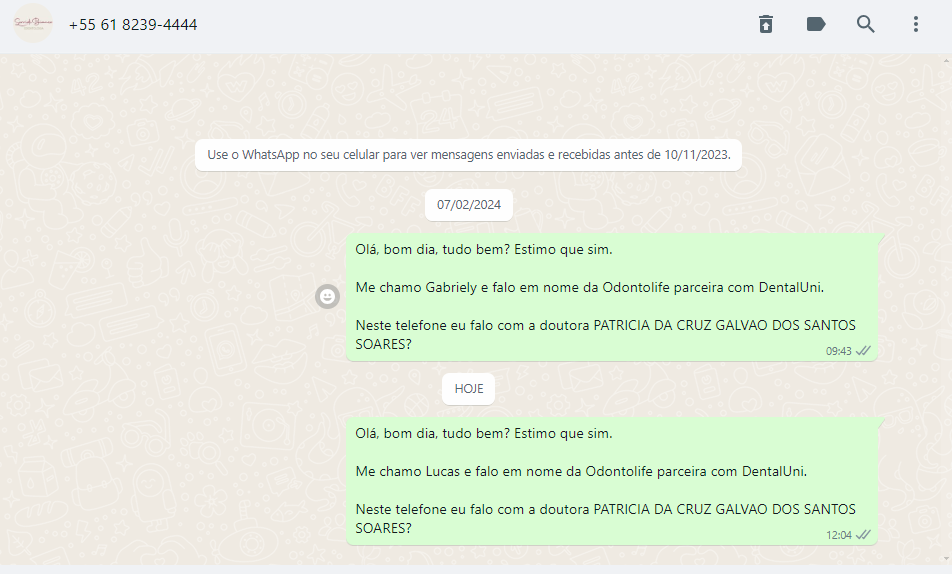Open the contact's profile picture
This screenshot has height=574, width=952.
33,24
